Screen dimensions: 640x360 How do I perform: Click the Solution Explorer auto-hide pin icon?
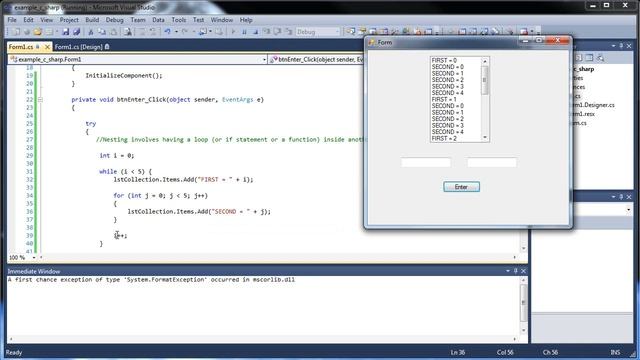pyautogui.click(x=621, y=46)
